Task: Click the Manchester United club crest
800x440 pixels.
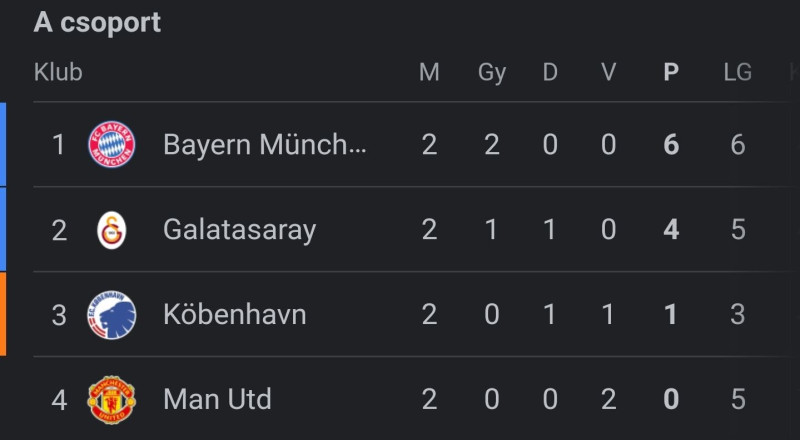Action: click(x=112, y=400)
